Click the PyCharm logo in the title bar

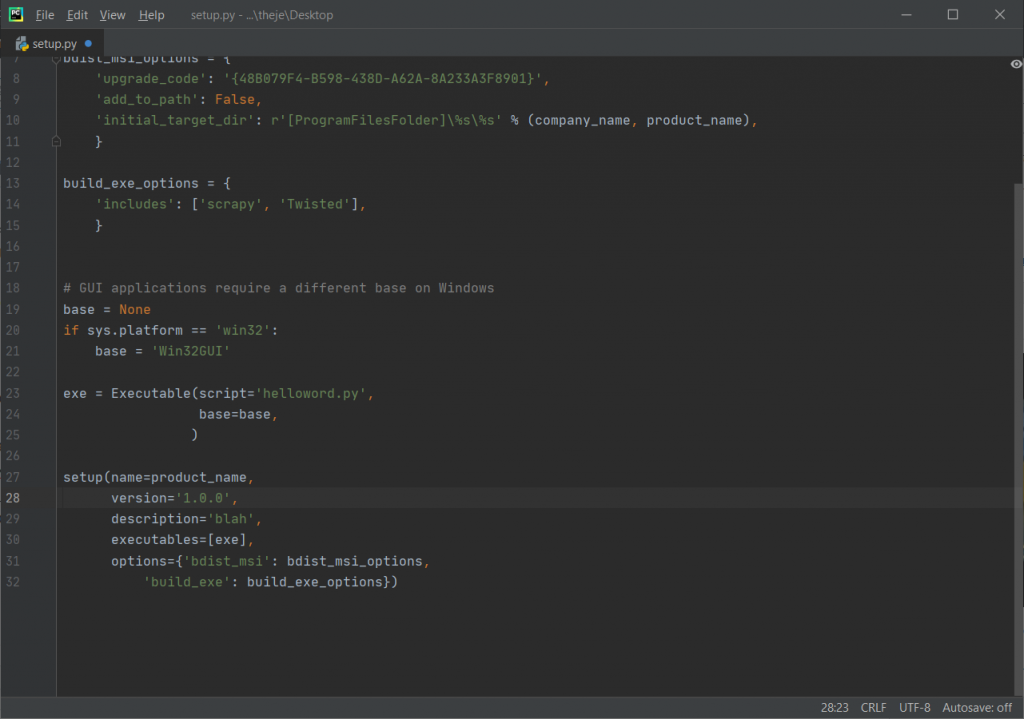point(16,15)
